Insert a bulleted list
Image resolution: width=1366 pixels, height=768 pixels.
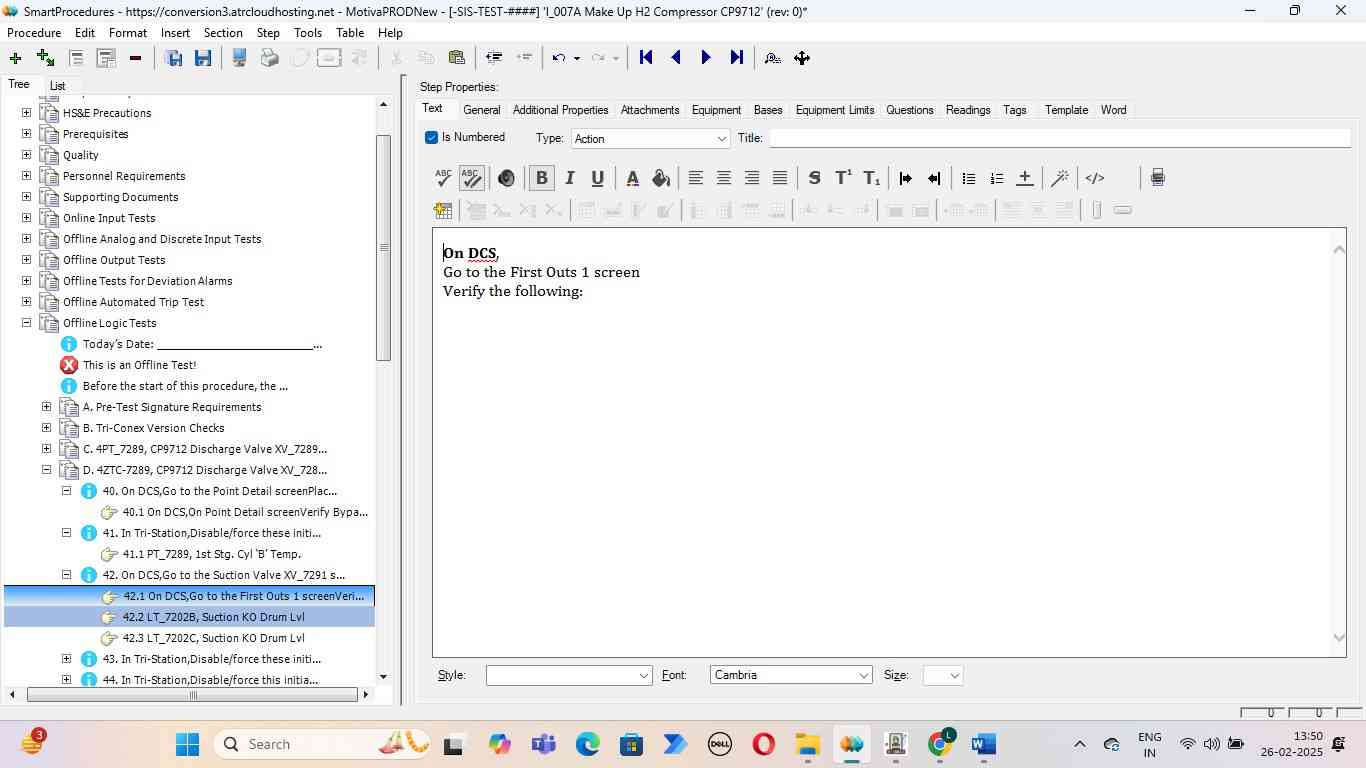click(x=968, y=178)
